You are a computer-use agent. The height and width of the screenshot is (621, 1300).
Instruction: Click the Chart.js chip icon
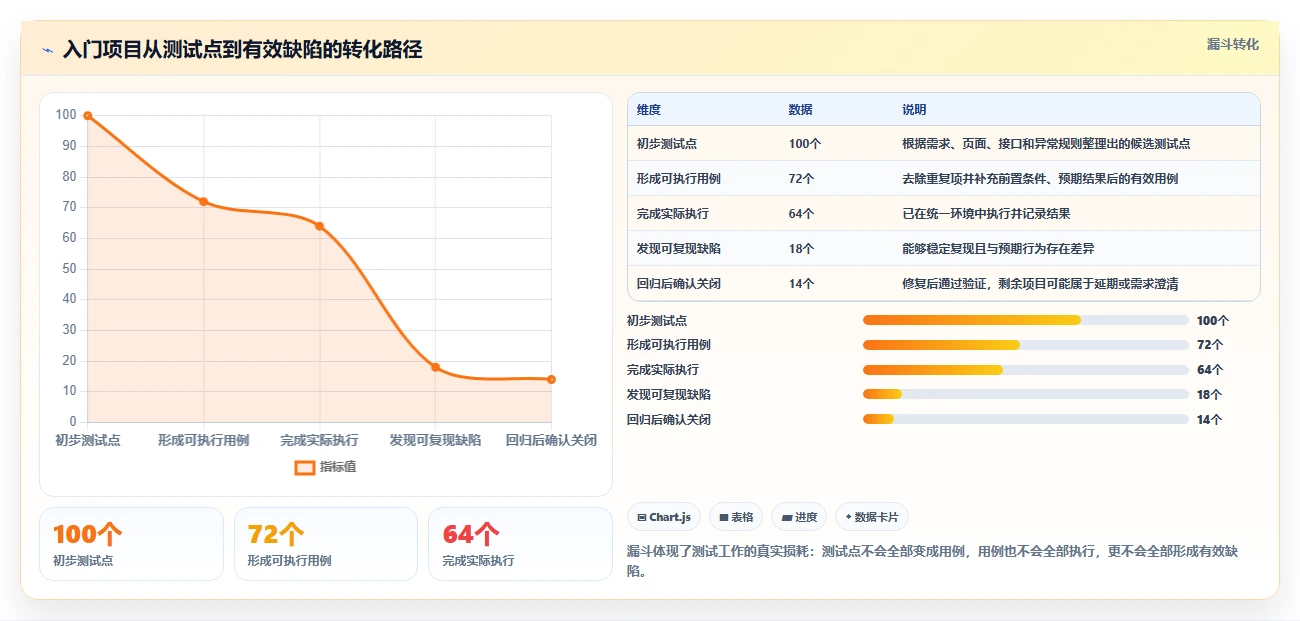tap(641, 517)
